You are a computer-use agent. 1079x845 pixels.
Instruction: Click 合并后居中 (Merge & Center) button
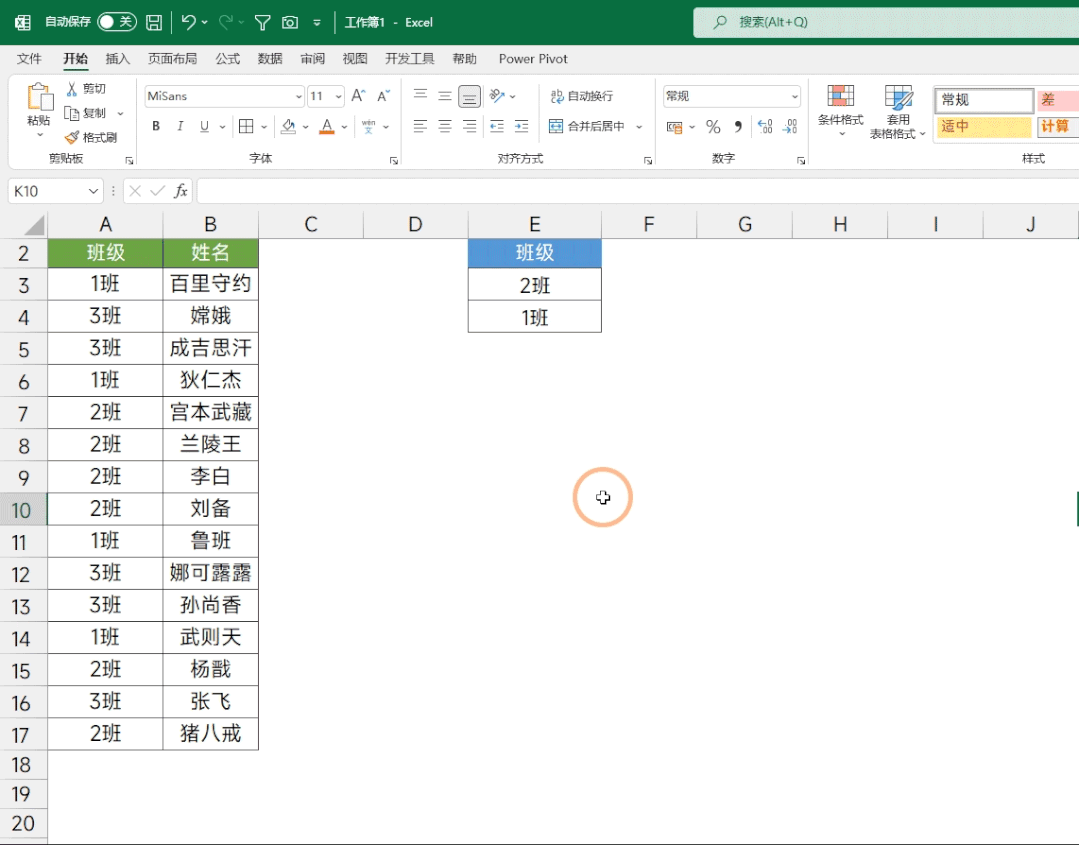(587, 126)
